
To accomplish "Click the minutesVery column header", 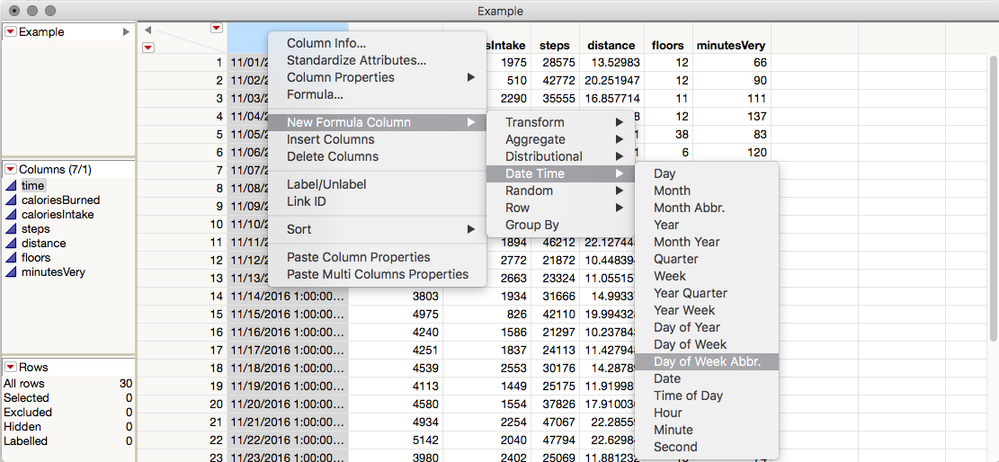I will click(731, 45).
